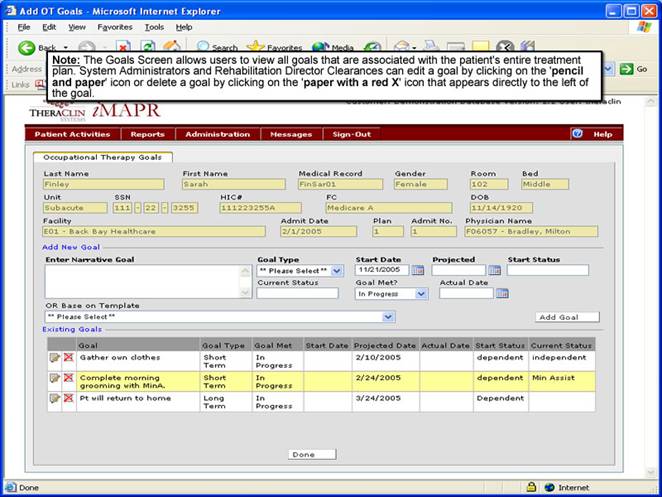The height and width of the screenshot is (497, 662).
Task: Click the browser Back arrow icon
Action: (27, 47)
